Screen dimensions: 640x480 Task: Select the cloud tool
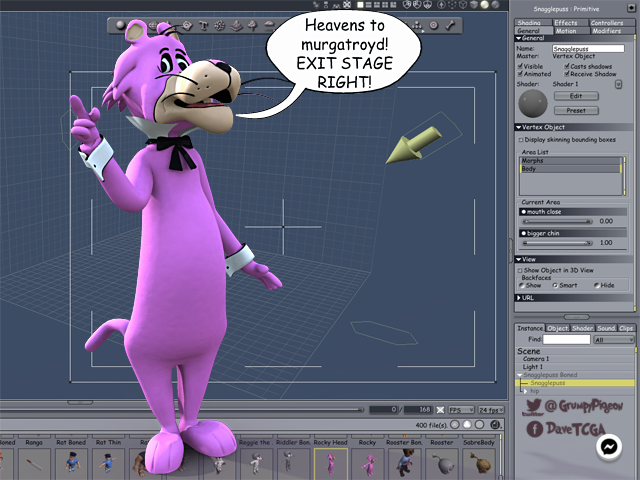(x=269, y=25)
